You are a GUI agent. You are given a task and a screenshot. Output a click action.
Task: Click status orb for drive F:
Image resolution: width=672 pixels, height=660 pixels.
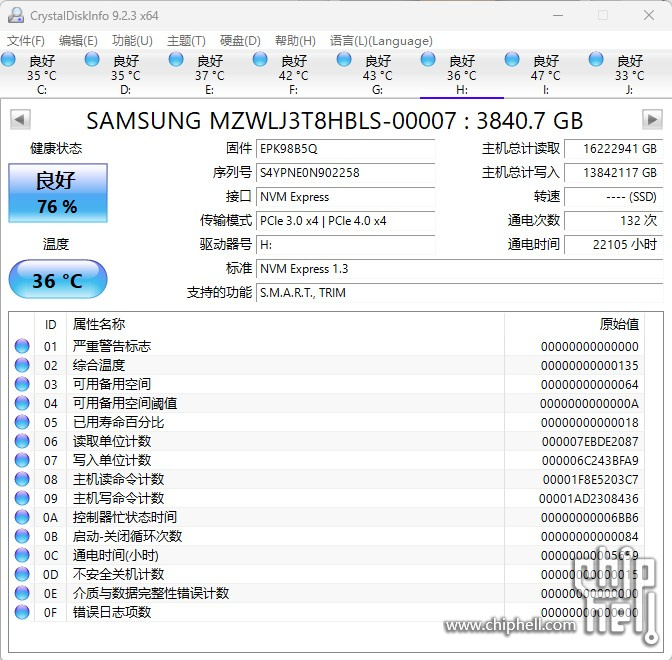coord(260,59)
